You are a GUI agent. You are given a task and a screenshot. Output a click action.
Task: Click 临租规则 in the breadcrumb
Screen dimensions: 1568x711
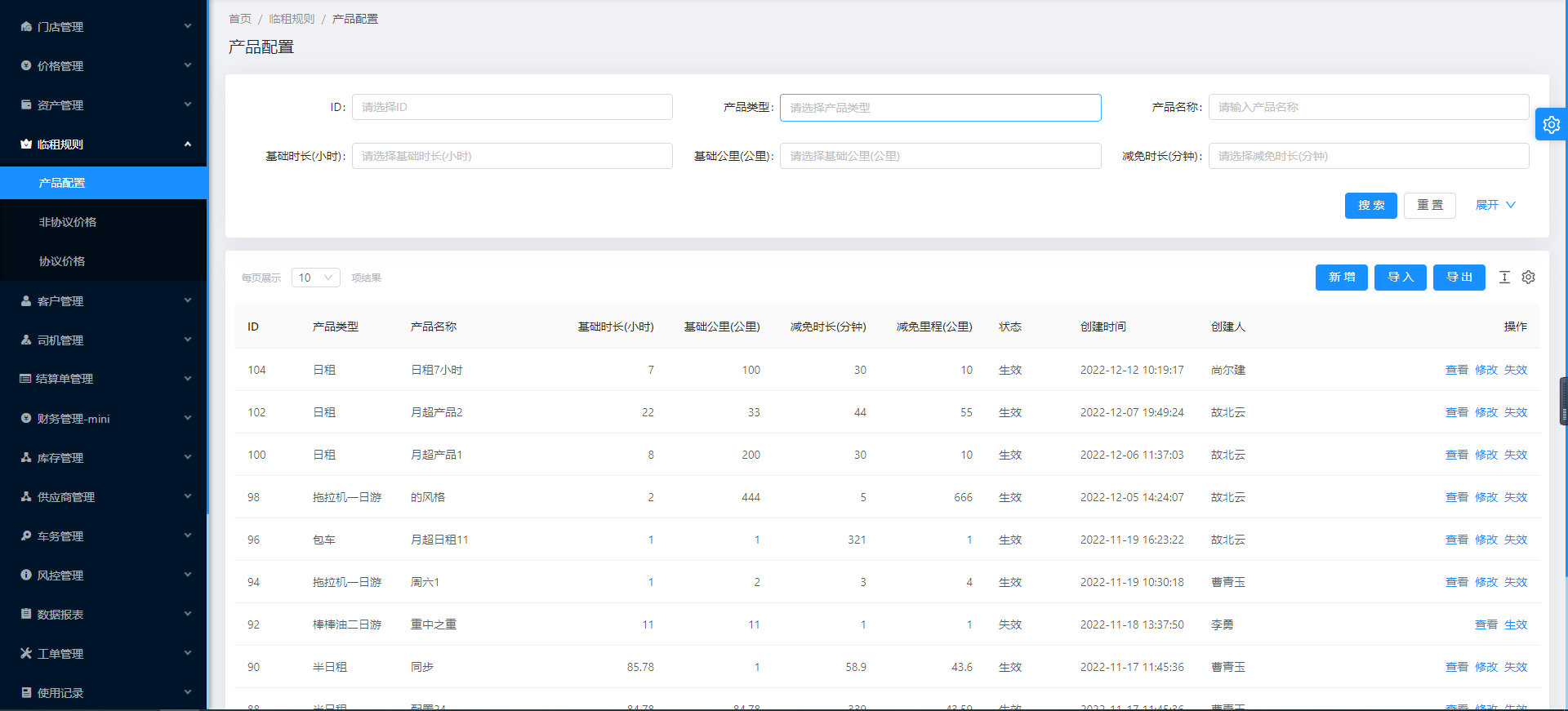click(x=292, y=19)
